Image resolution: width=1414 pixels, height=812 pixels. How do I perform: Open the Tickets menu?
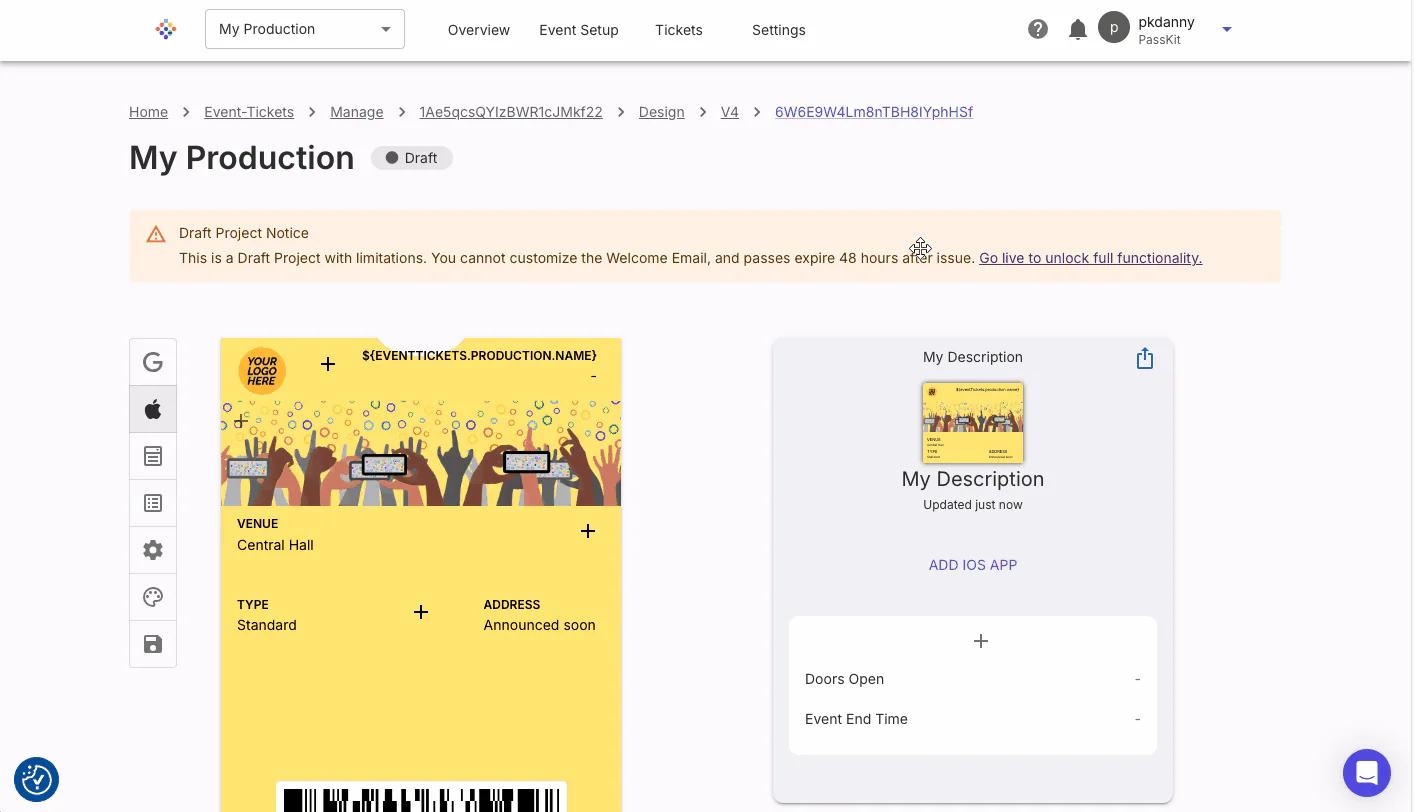tap(679, 30)
